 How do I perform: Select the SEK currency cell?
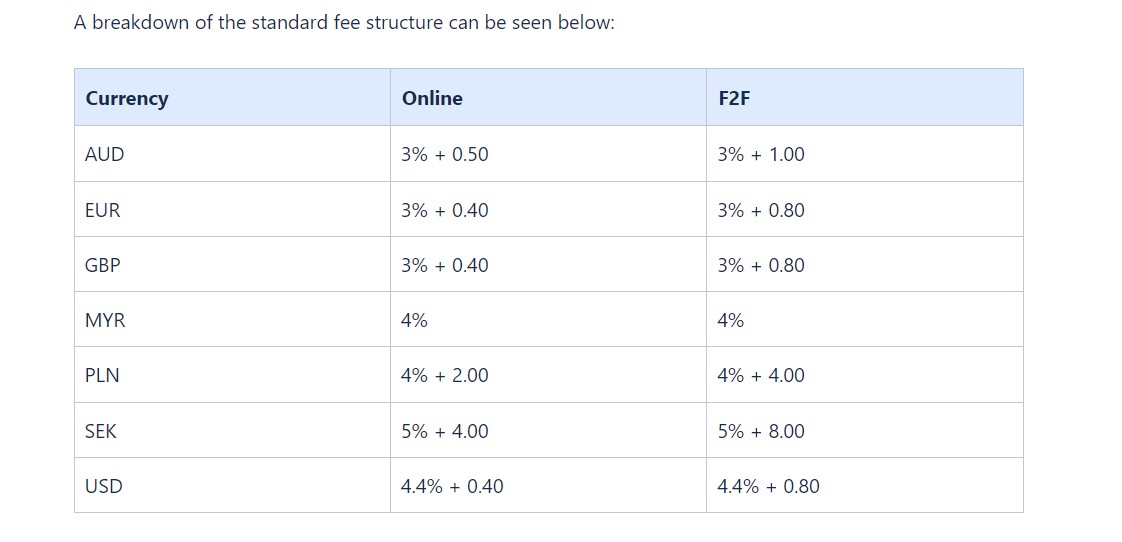coord(233,431)
